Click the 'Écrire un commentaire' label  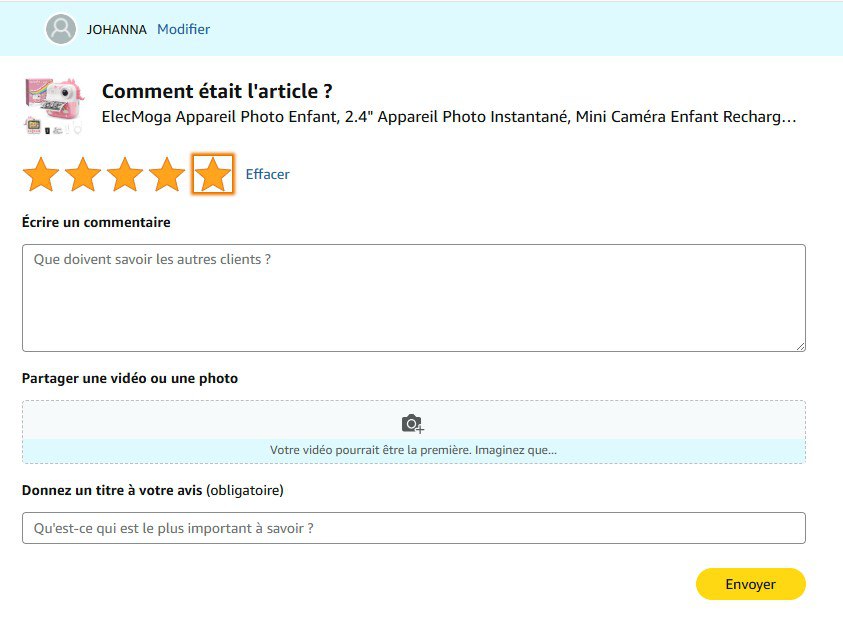click(x=96, y=222)
